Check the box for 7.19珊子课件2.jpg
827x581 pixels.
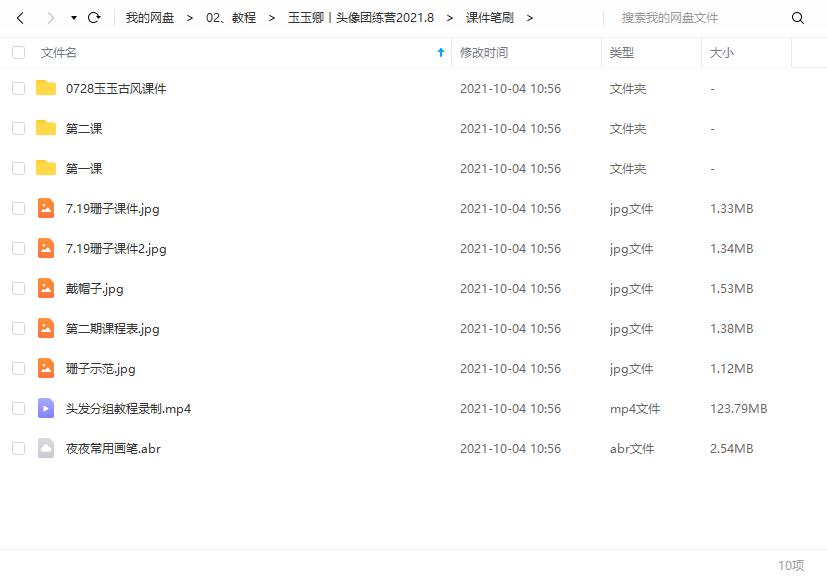pyautogui.click(x=18, y=248)
